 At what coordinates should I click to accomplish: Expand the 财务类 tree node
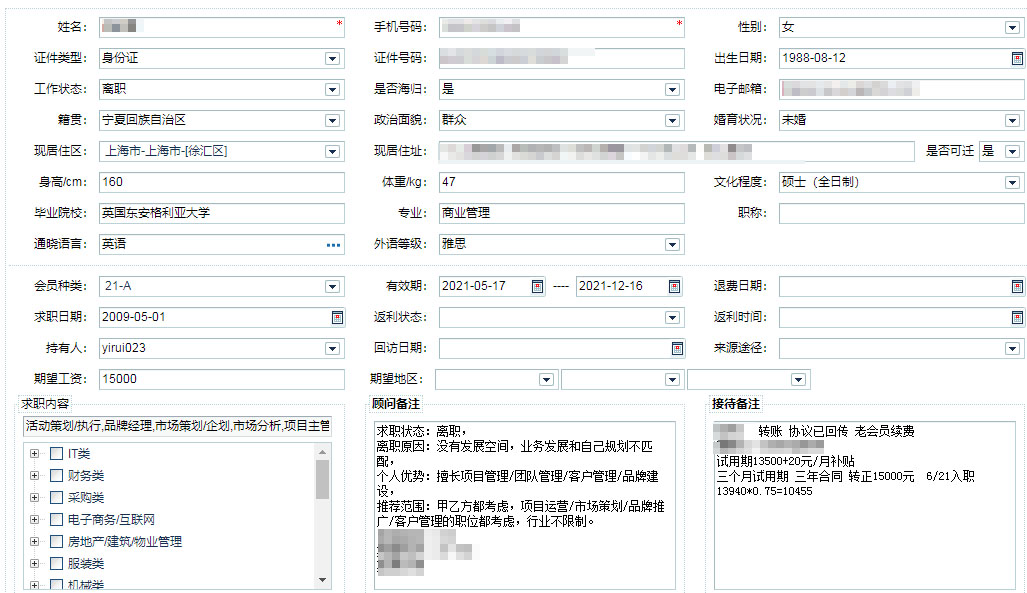(34, 476)
